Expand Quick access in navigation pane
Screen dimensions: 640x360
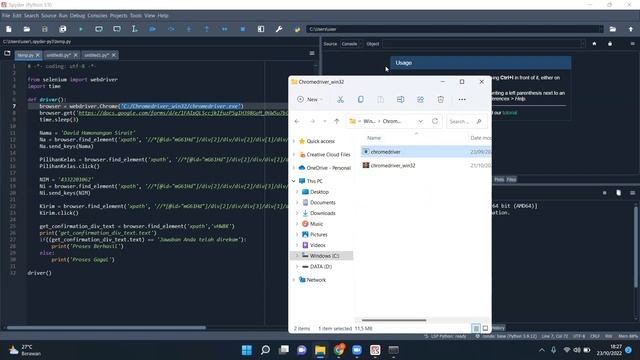(294, 141)
